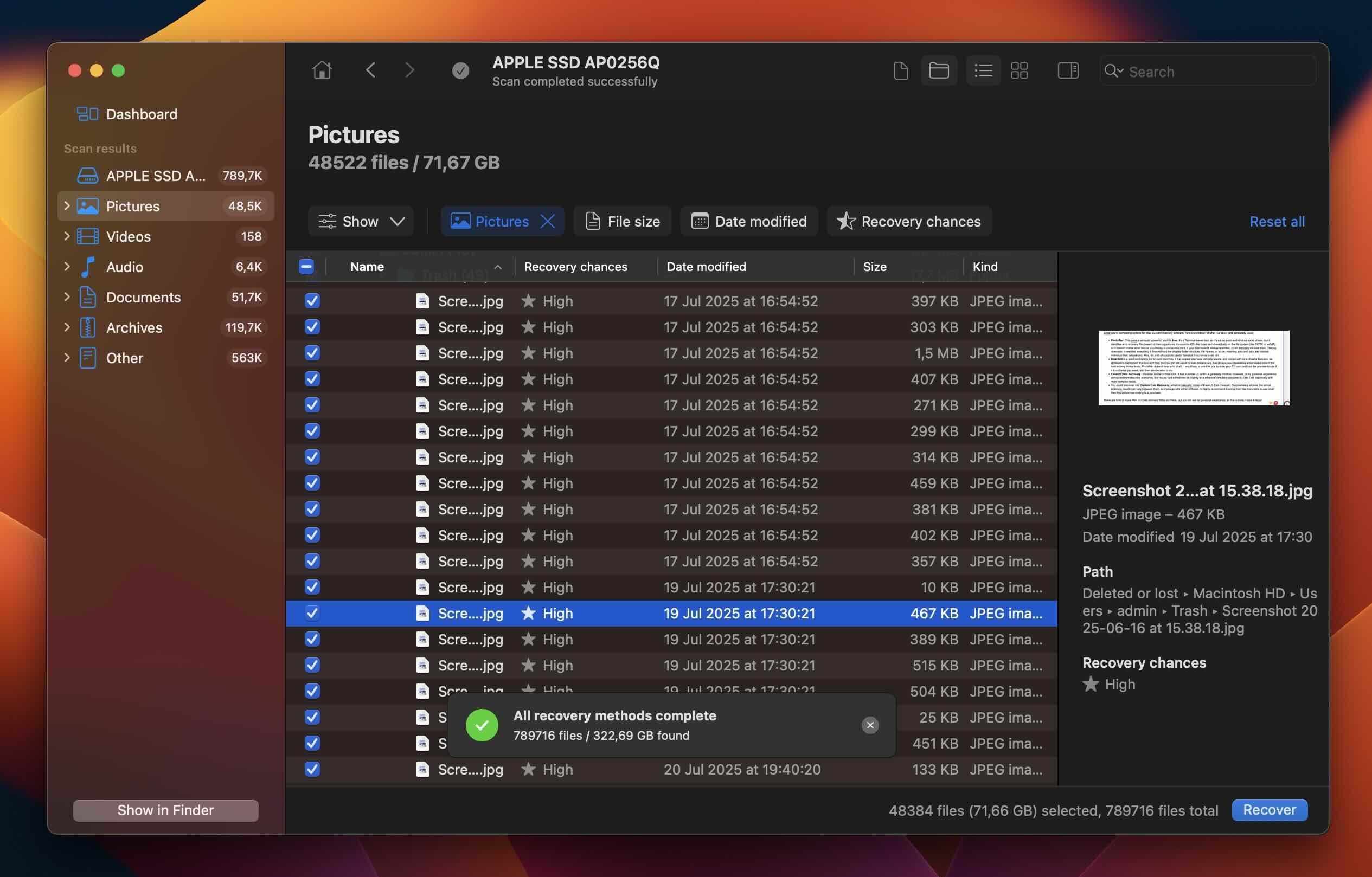
Task: Expand the Other sidebar chevron
Action: click(67, 358)
